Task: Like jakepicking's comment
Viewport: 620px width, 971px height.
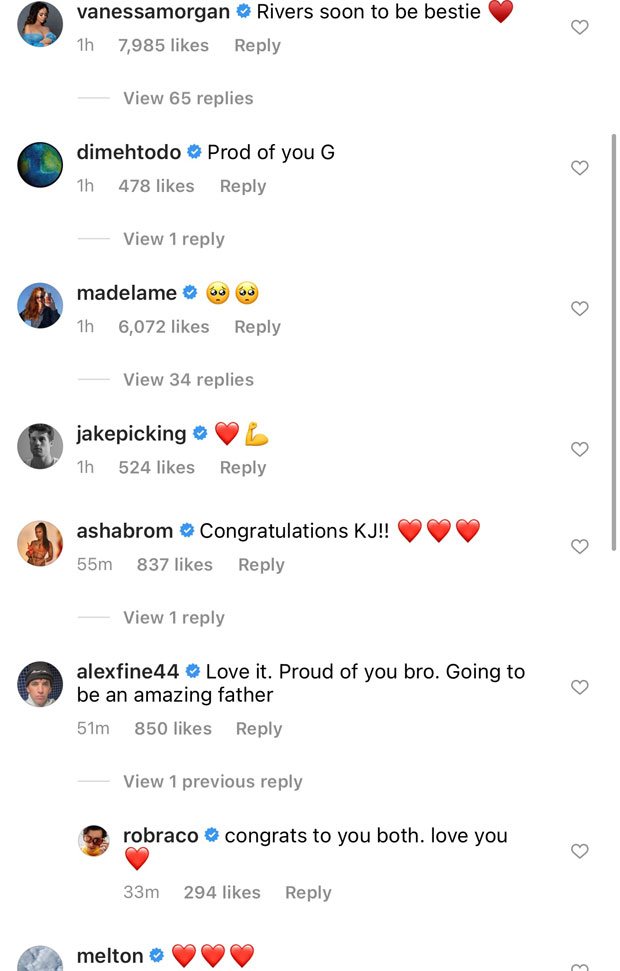Action: [579, 450]
